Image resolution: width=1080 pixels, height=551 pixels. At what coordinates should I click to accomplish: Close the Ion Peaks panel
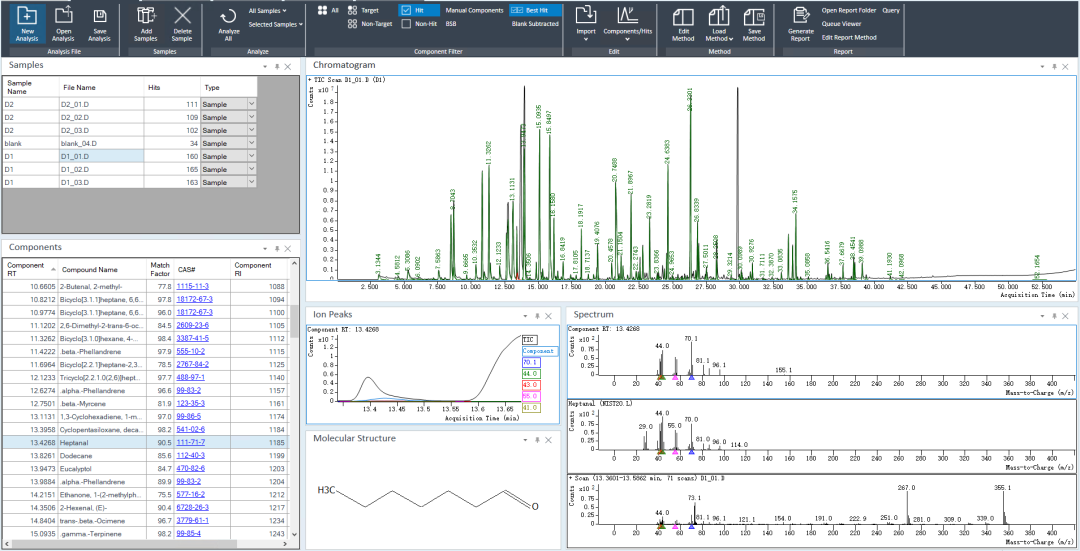[x=548, y=315]
